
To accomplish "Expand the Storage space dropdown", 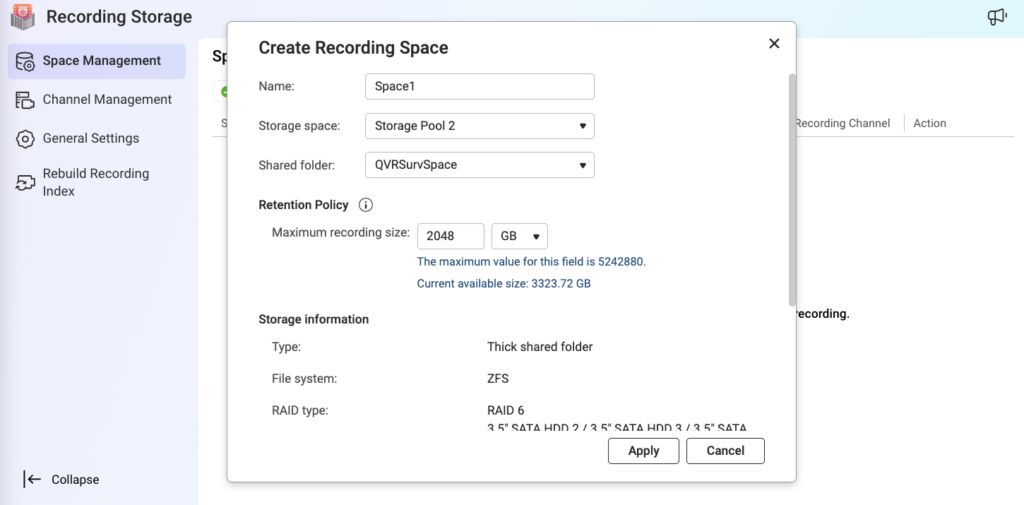I will point(480,126).
